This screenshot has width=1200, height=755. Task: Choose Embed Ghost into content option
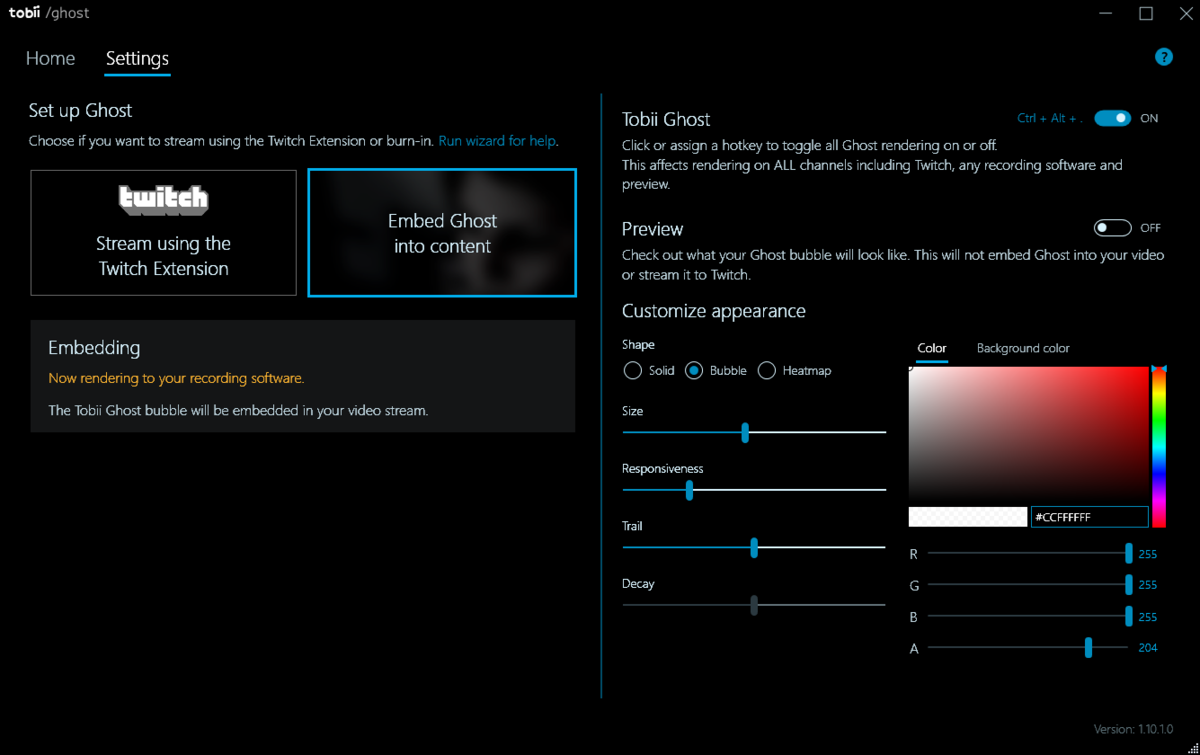(442, 233)
